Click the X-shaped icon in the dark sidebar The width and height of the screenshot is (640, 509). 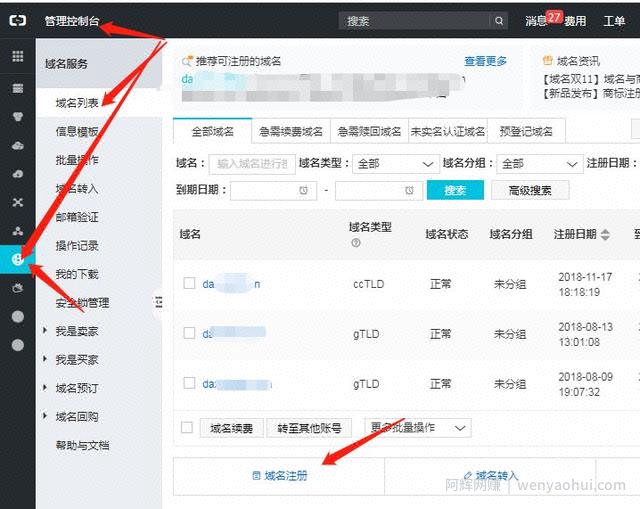pos(18,202)
